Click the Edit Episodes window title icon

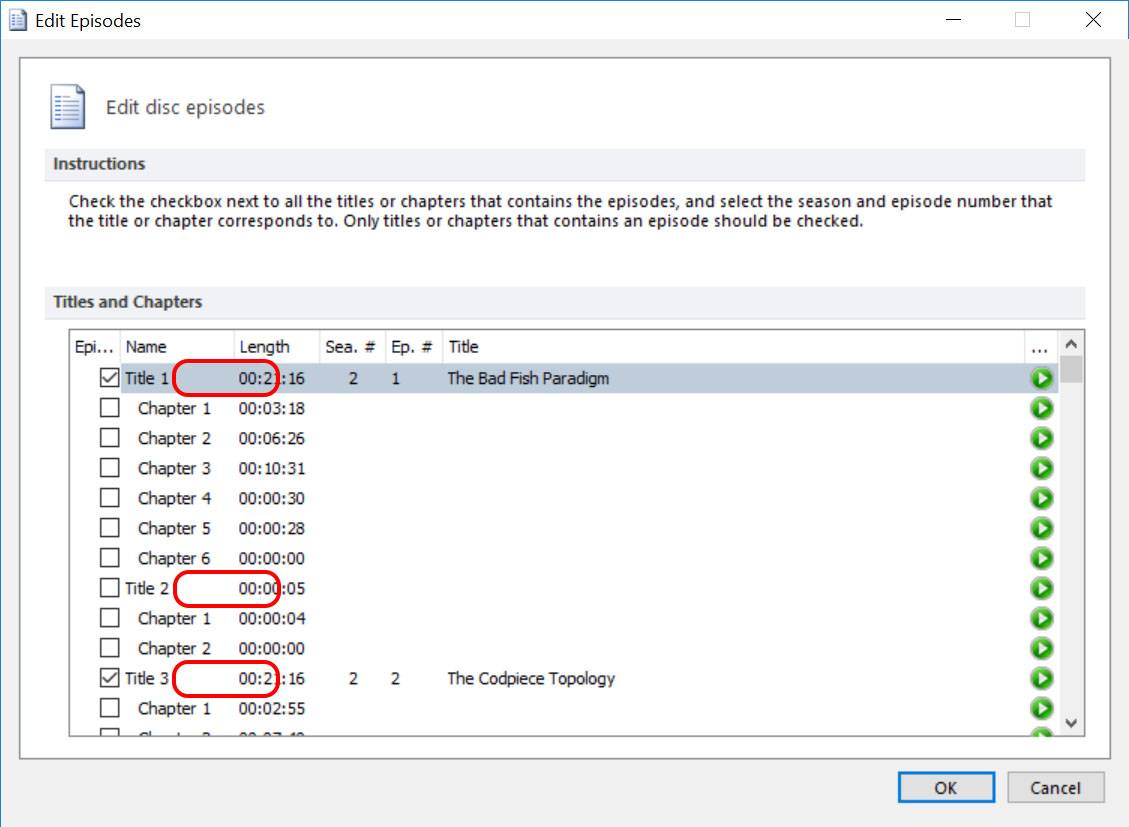pos(18,20)
